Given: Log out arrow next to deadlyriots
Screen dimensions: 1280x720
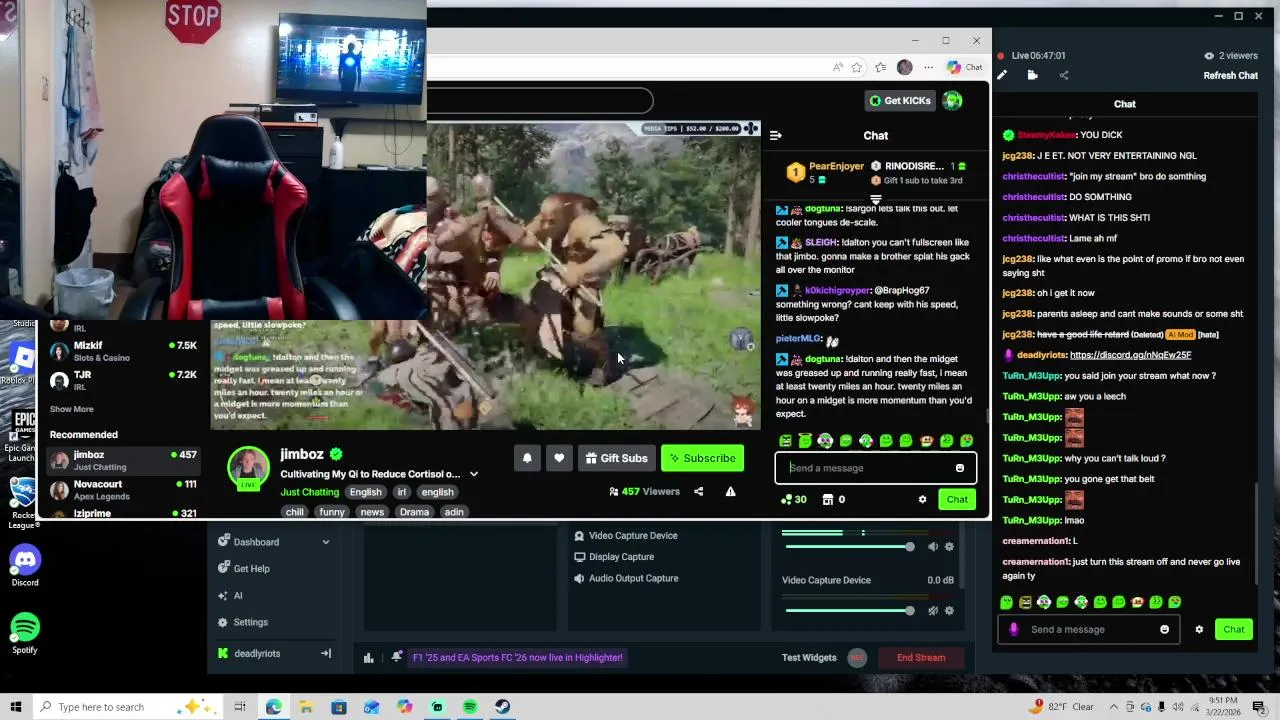Looking at the screenshot, I should [x=325, y=653].
